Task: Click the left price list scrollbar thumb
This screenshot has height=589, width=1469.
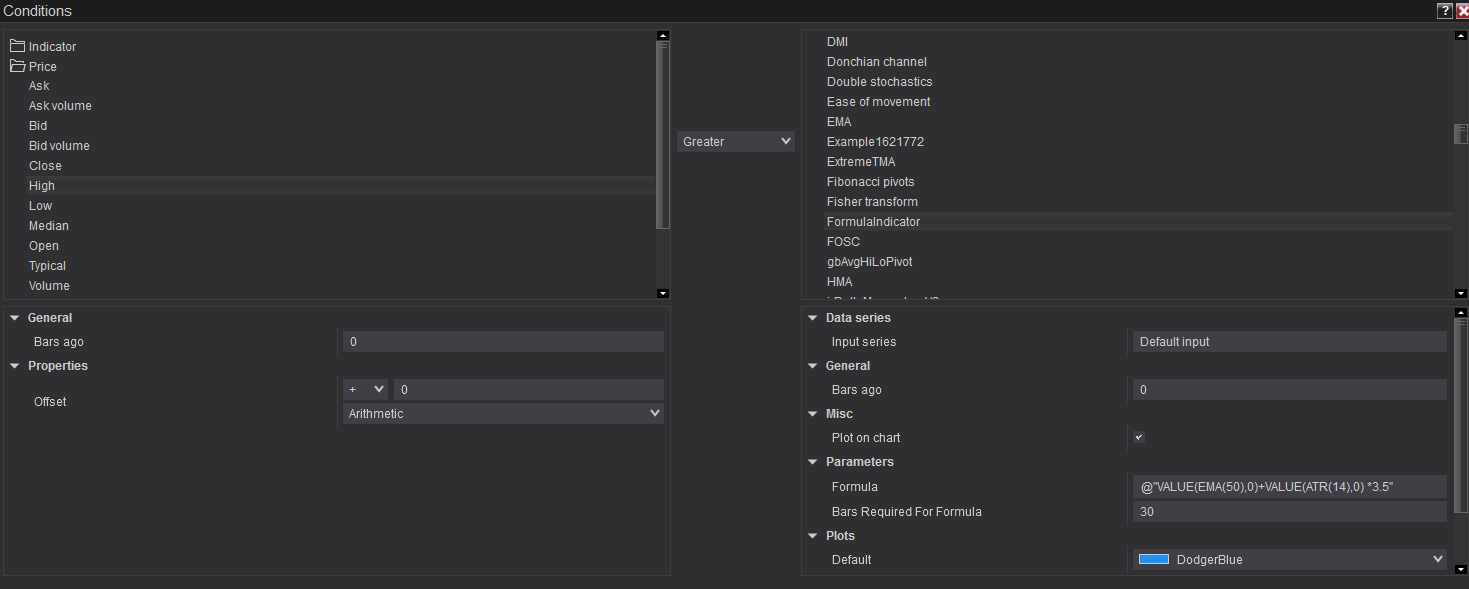Action: (x=662, y=135)
